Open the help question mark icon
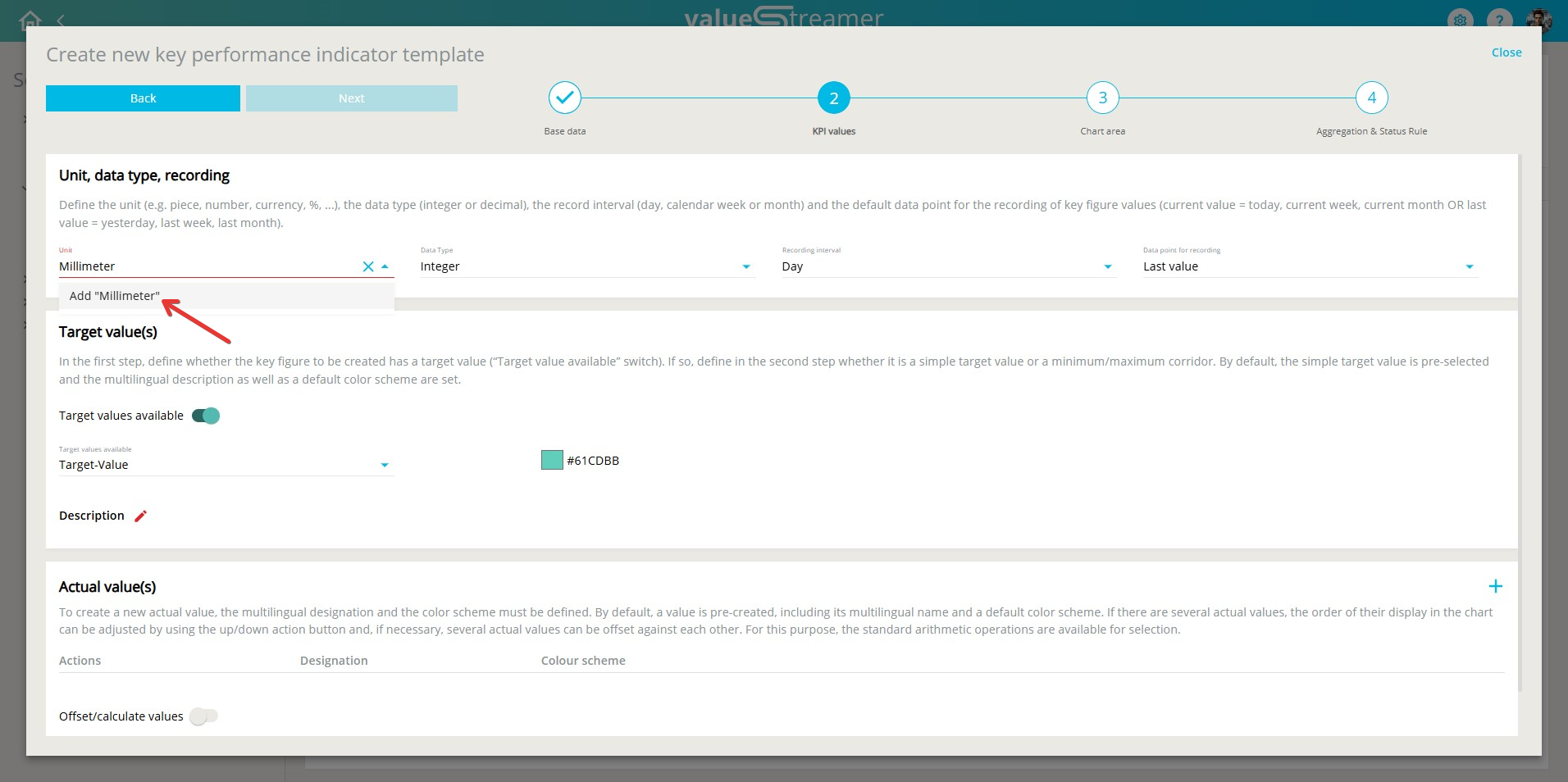This screenshot has width=1568, height=782. (x=1499, y=20)
